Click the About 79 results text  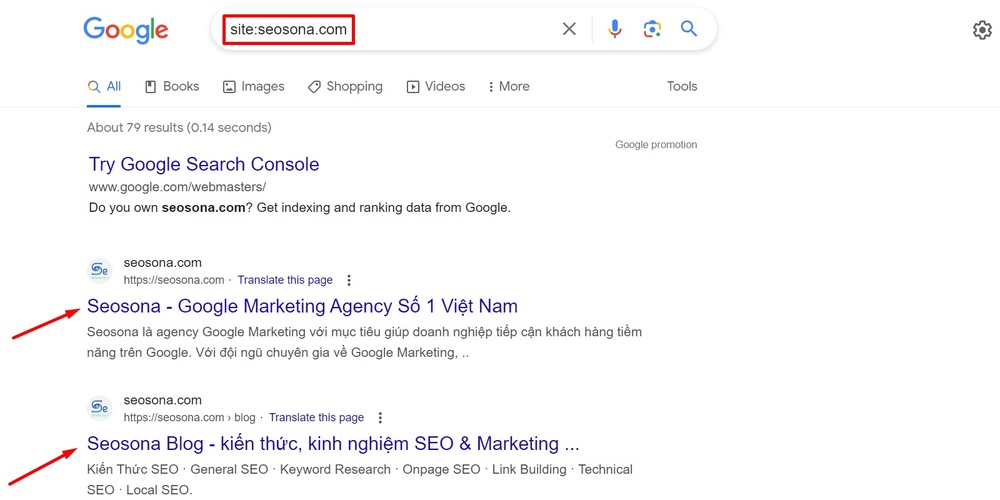click(x=179, y=128)
